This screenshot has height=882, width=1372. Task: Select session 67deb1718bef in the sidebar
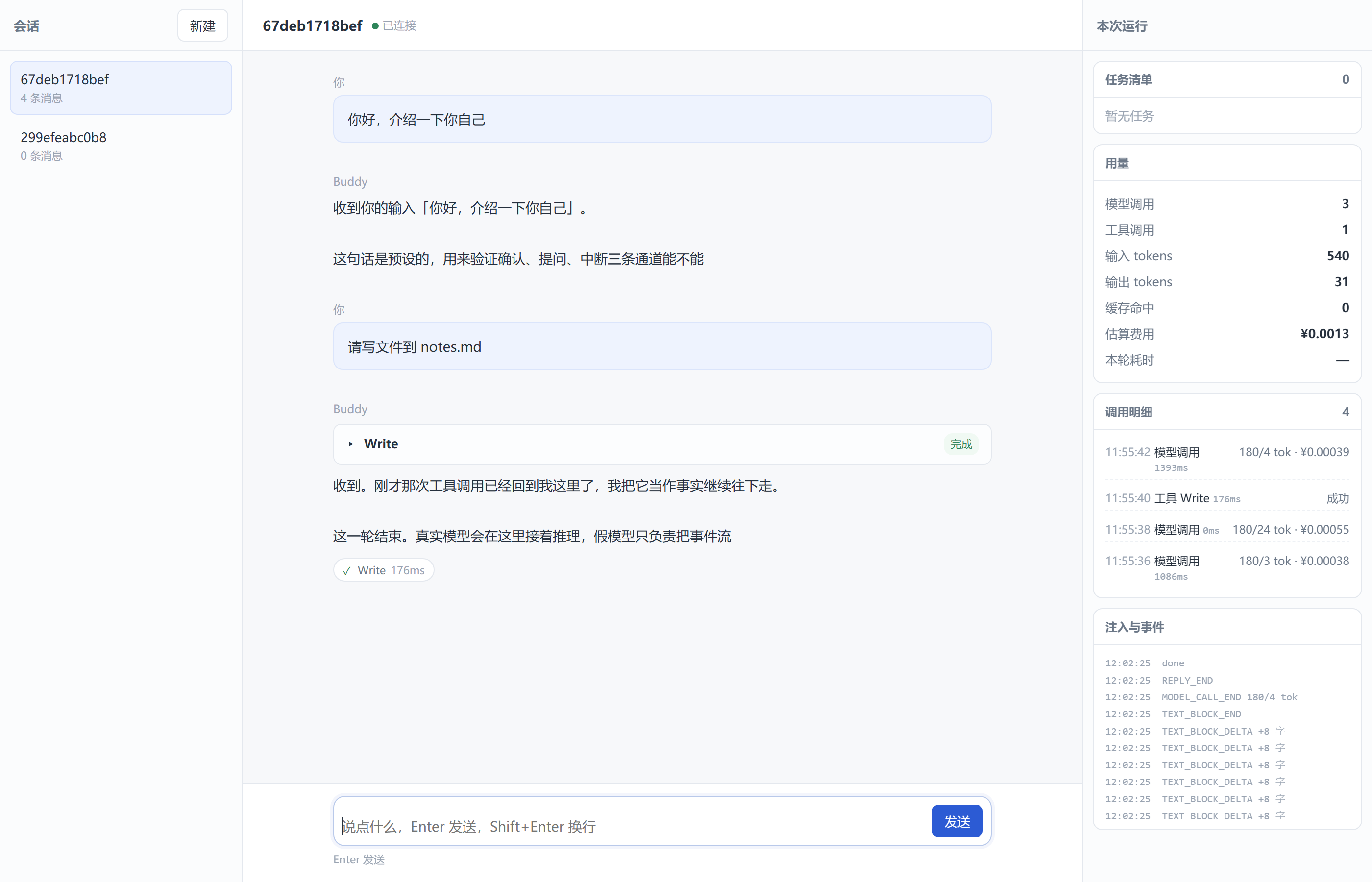tap(121, 88)
